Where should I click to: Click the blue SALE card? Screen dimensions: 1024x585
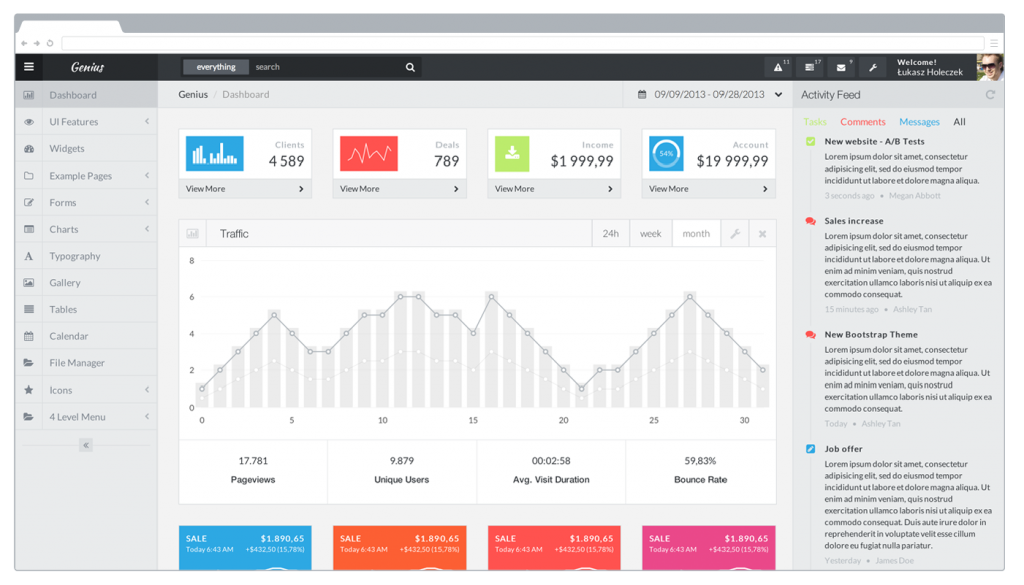[244, 545]
